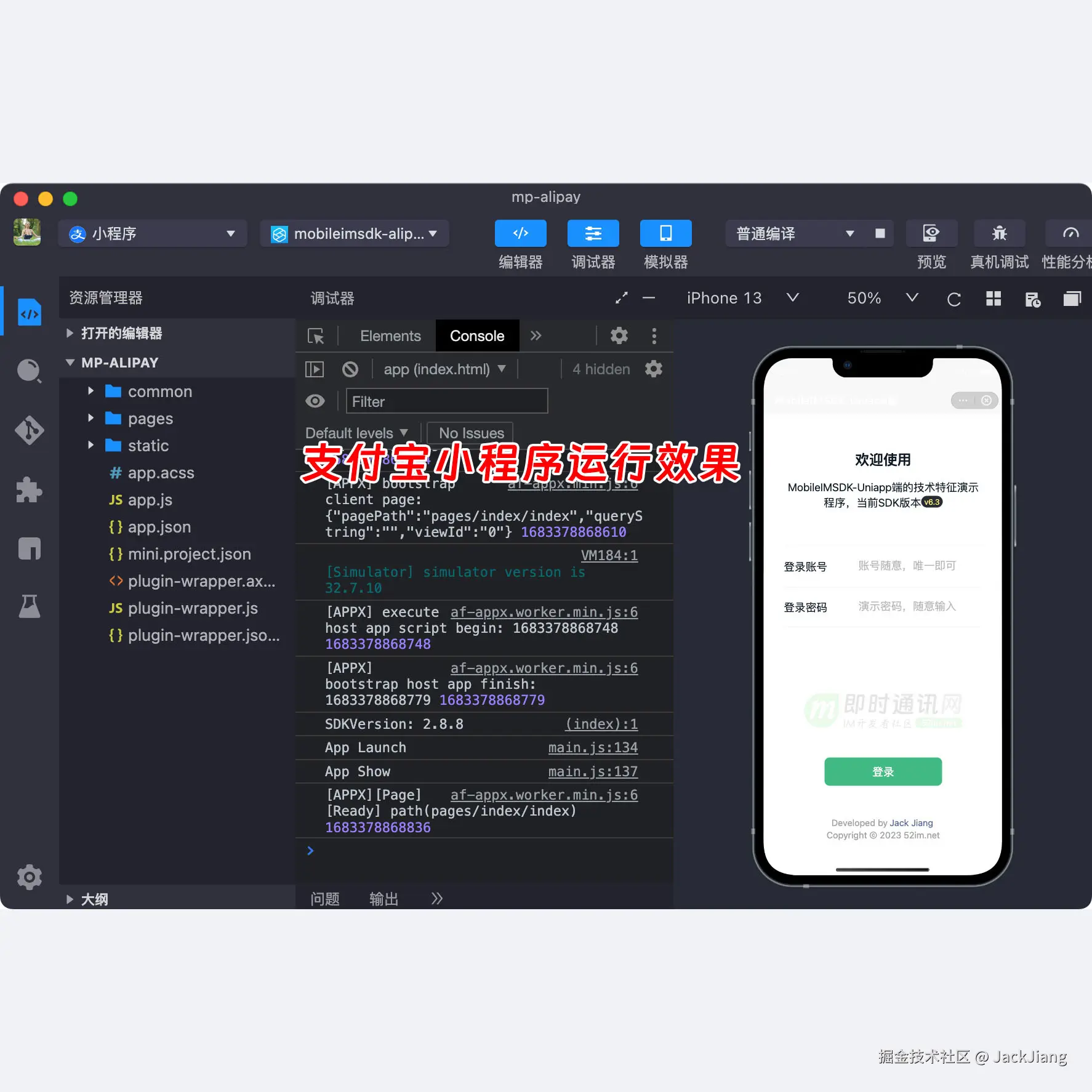Switch to the 编辑器 (editor) view
Viewport: 1092px width, 1092px height.
tap(520, 233)
